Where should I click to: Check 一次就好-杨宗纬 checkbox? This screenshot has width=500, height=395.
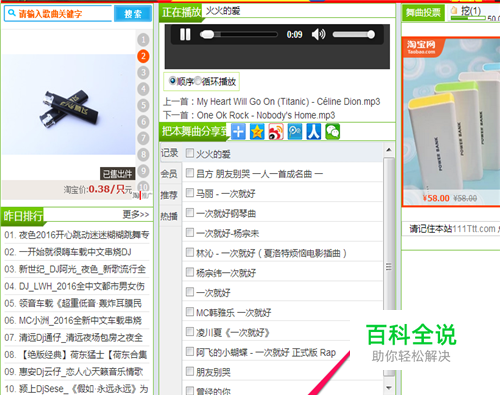pos(190,232)
